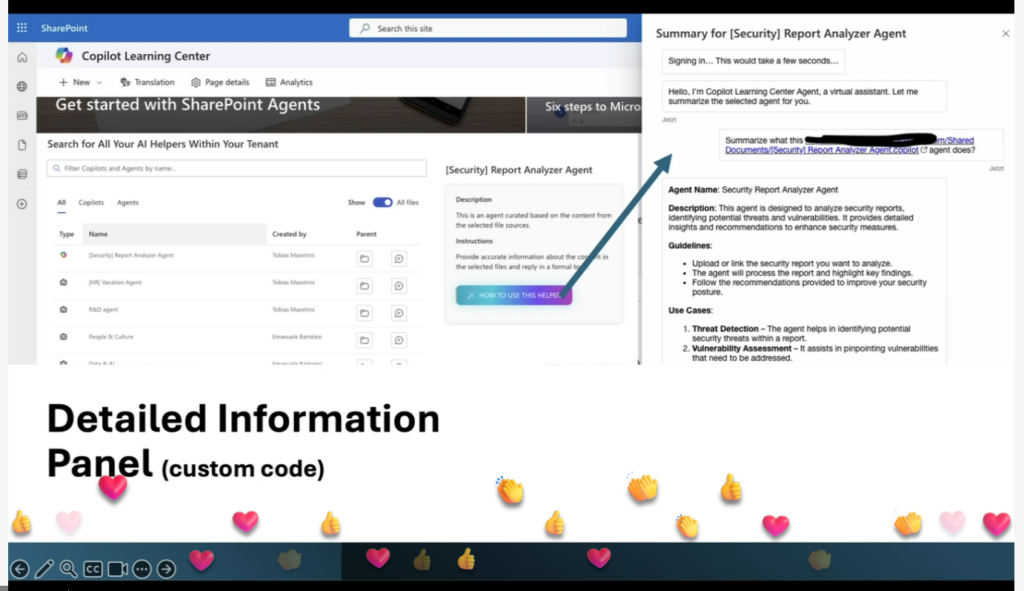Click the New button in command bar
The width and height of the screenshot is (1024, 591).
[x=74, y=82]
